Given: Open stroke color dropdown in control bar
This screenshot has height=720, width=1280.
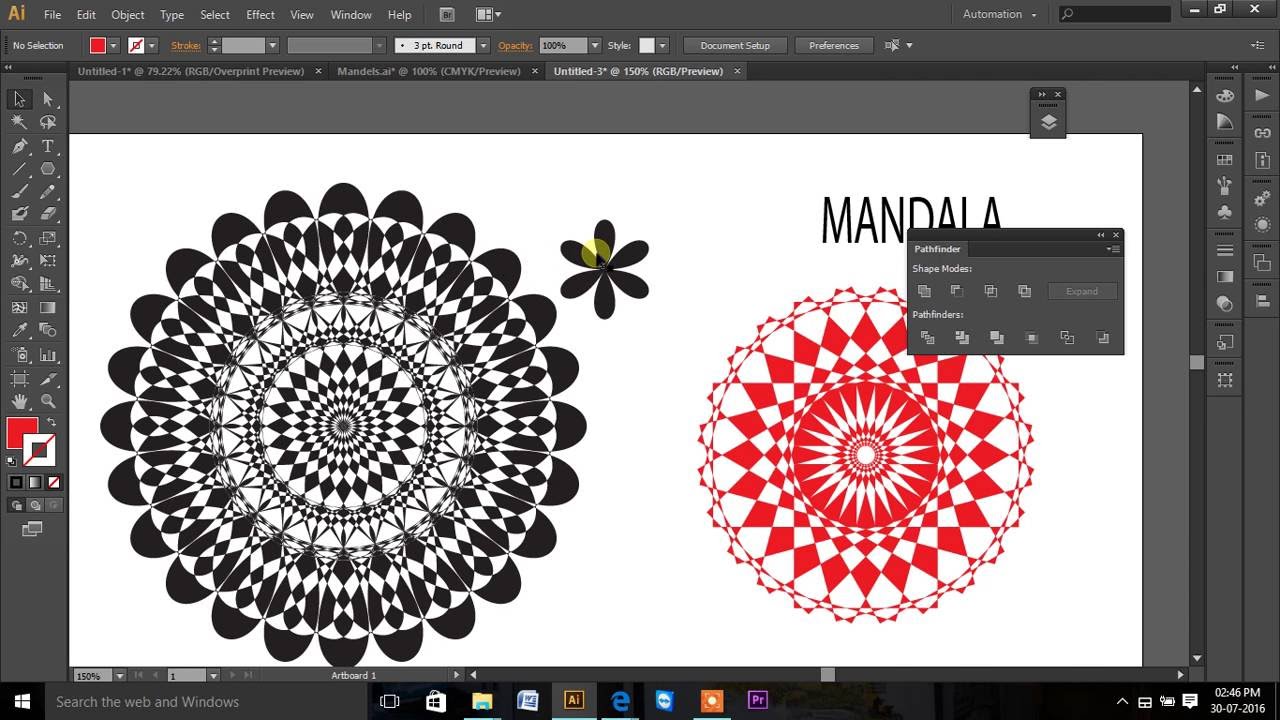Looking at the screenshot, I should pos(152,45).
